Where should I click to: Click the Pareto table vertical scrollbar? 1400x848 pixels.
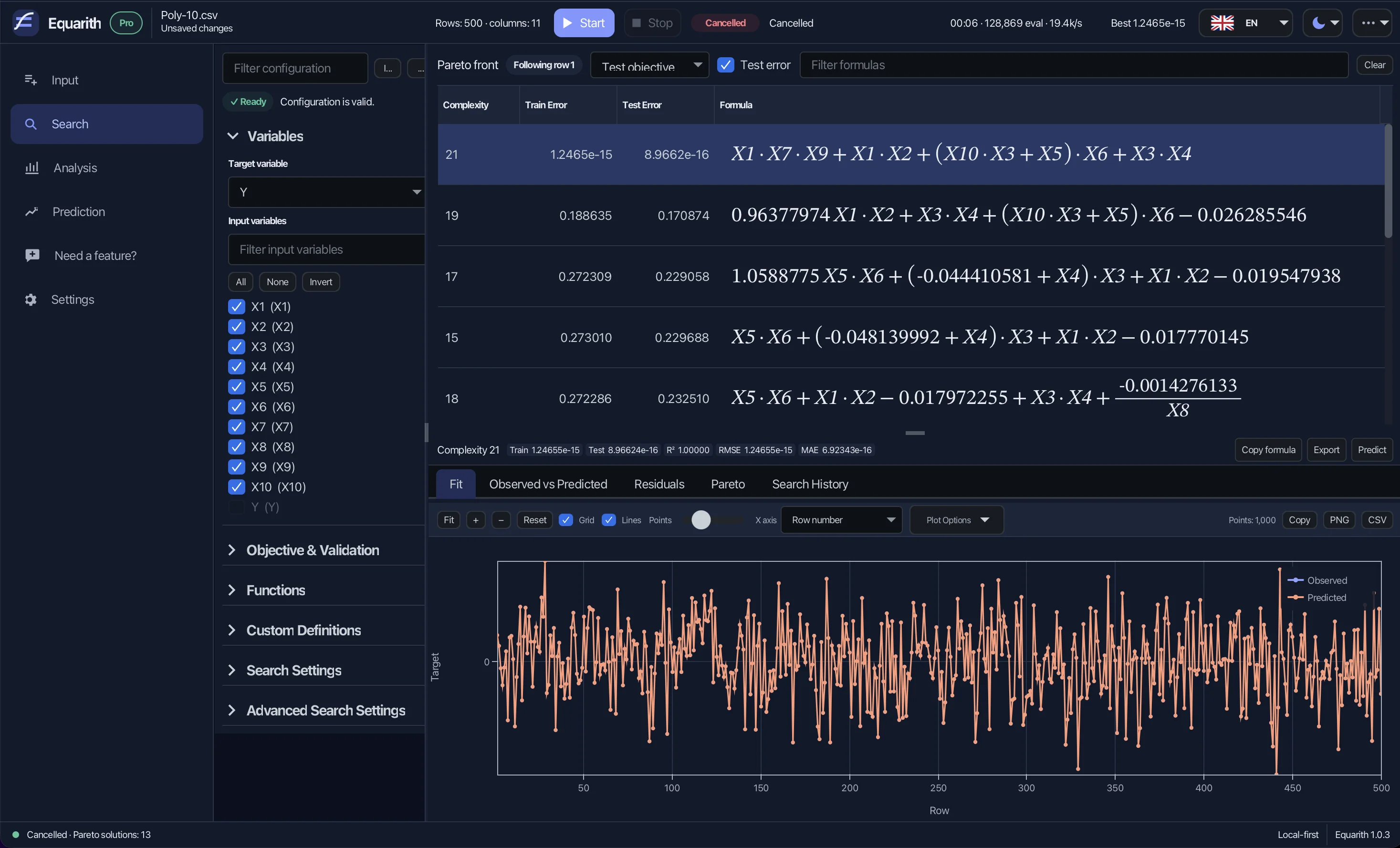pos(1388,181)
